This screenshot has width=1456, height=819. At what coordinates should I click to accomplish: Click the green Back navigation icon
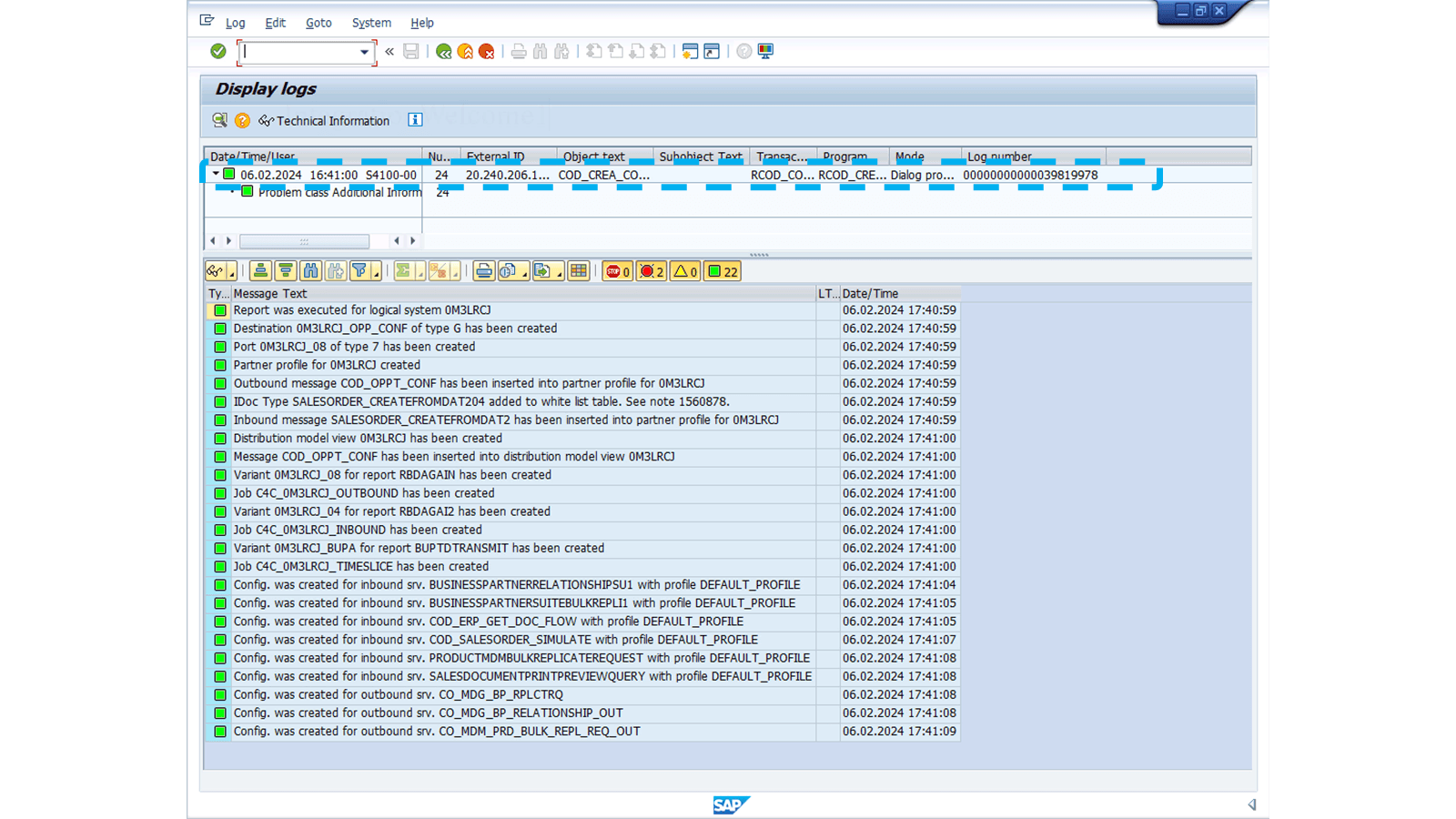pos(443,52)
